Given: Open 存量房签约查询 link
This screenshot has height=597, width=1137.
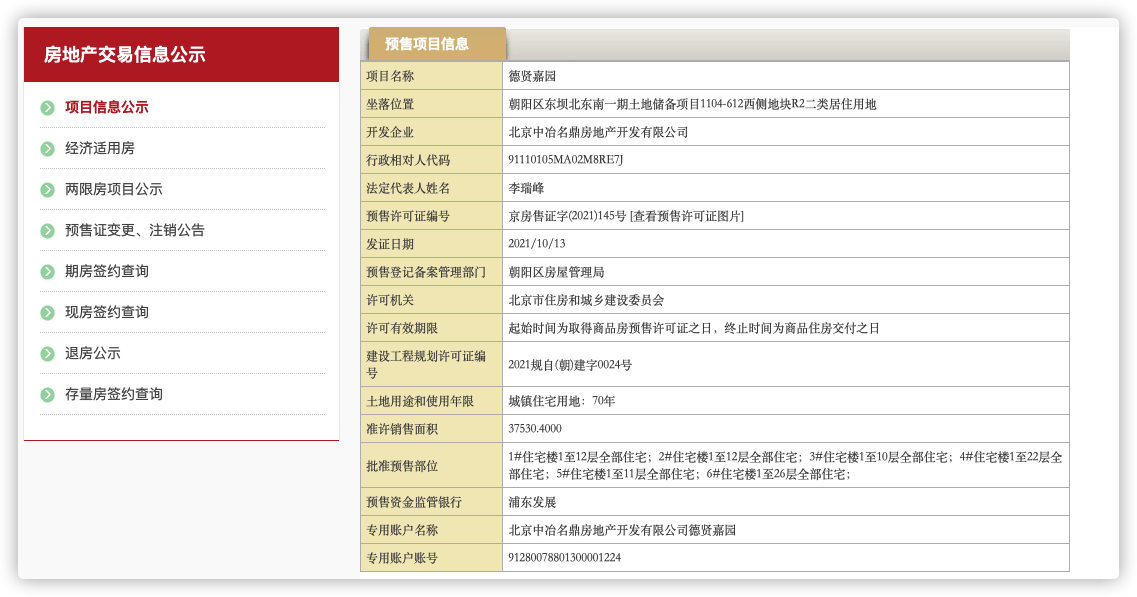Looking at the screenshot, I should pyautogui.click(x=113, y=395).
